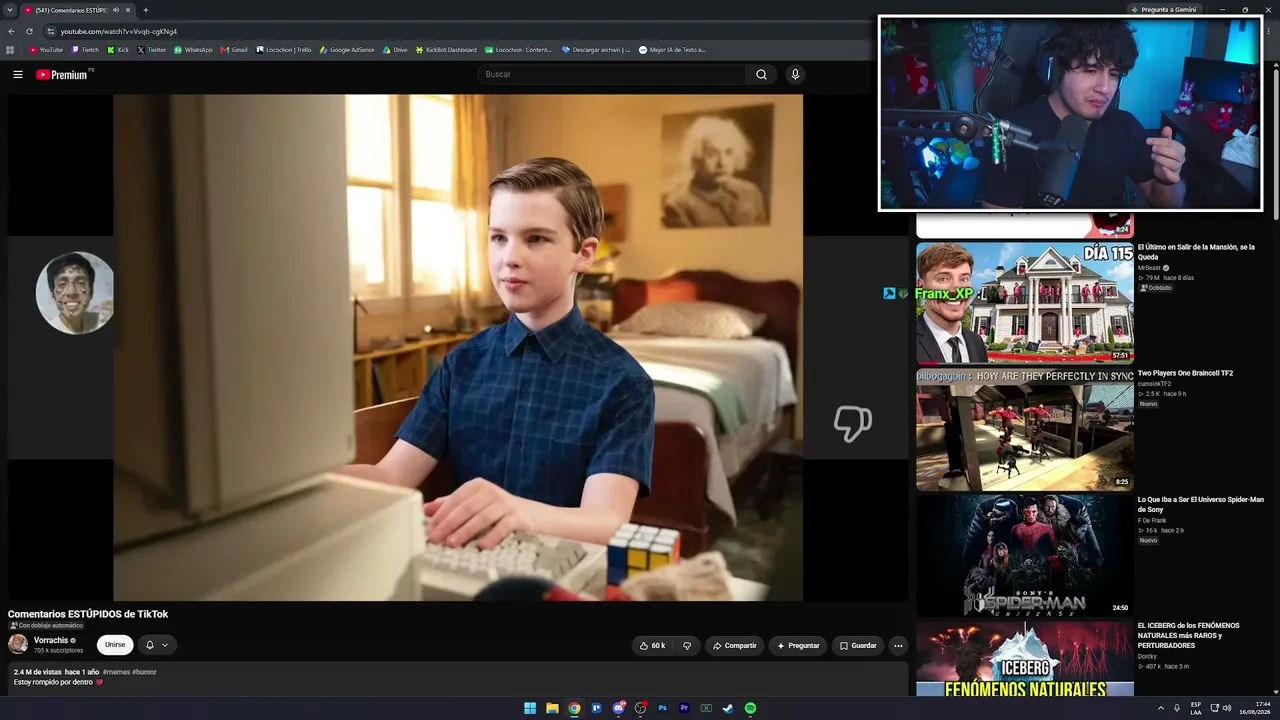The width and height of the screenshot is (1280, 720).
Task: Save the video with Guardar
Action: pyautogui.click(x=858, y=646)
